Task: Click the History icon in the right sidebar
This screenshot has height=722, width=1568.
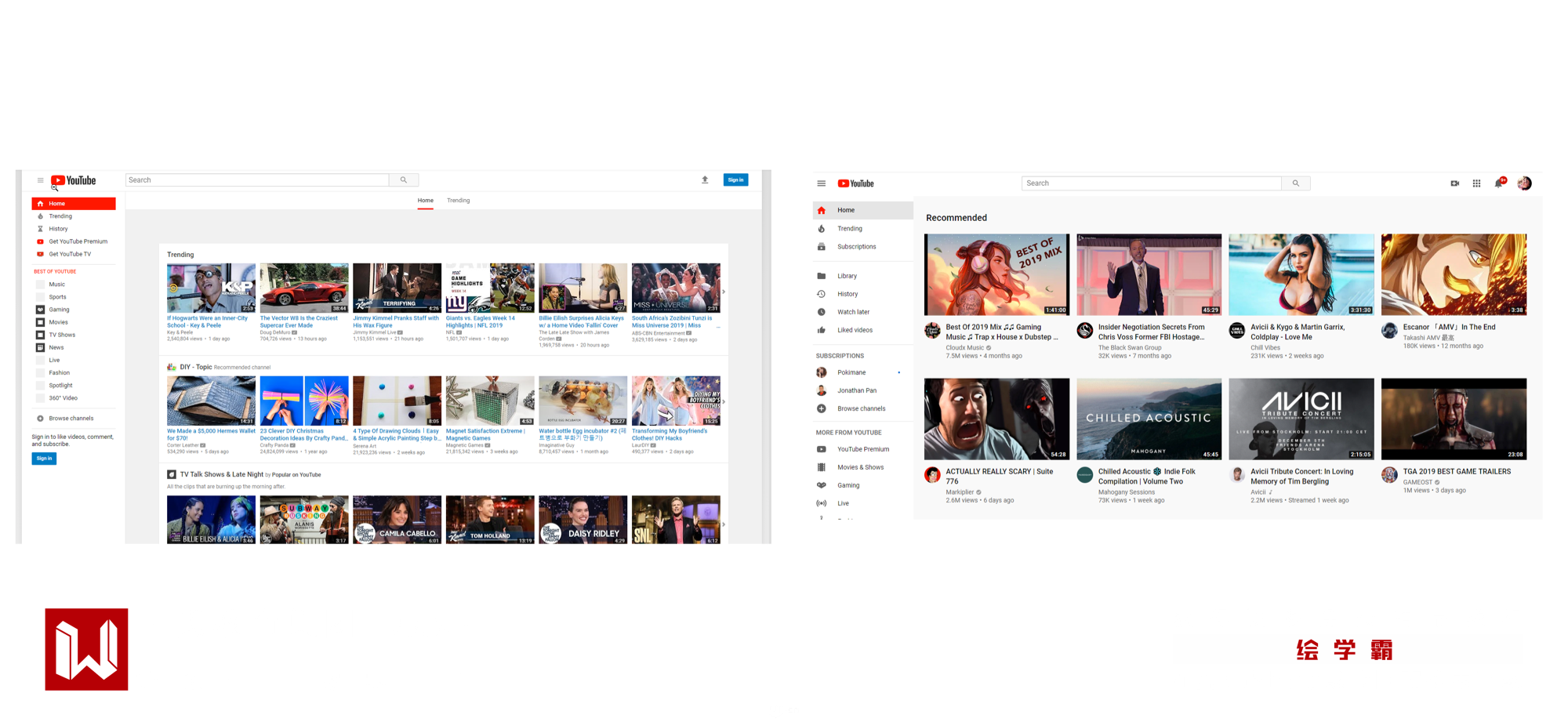Action: point(822,294)
